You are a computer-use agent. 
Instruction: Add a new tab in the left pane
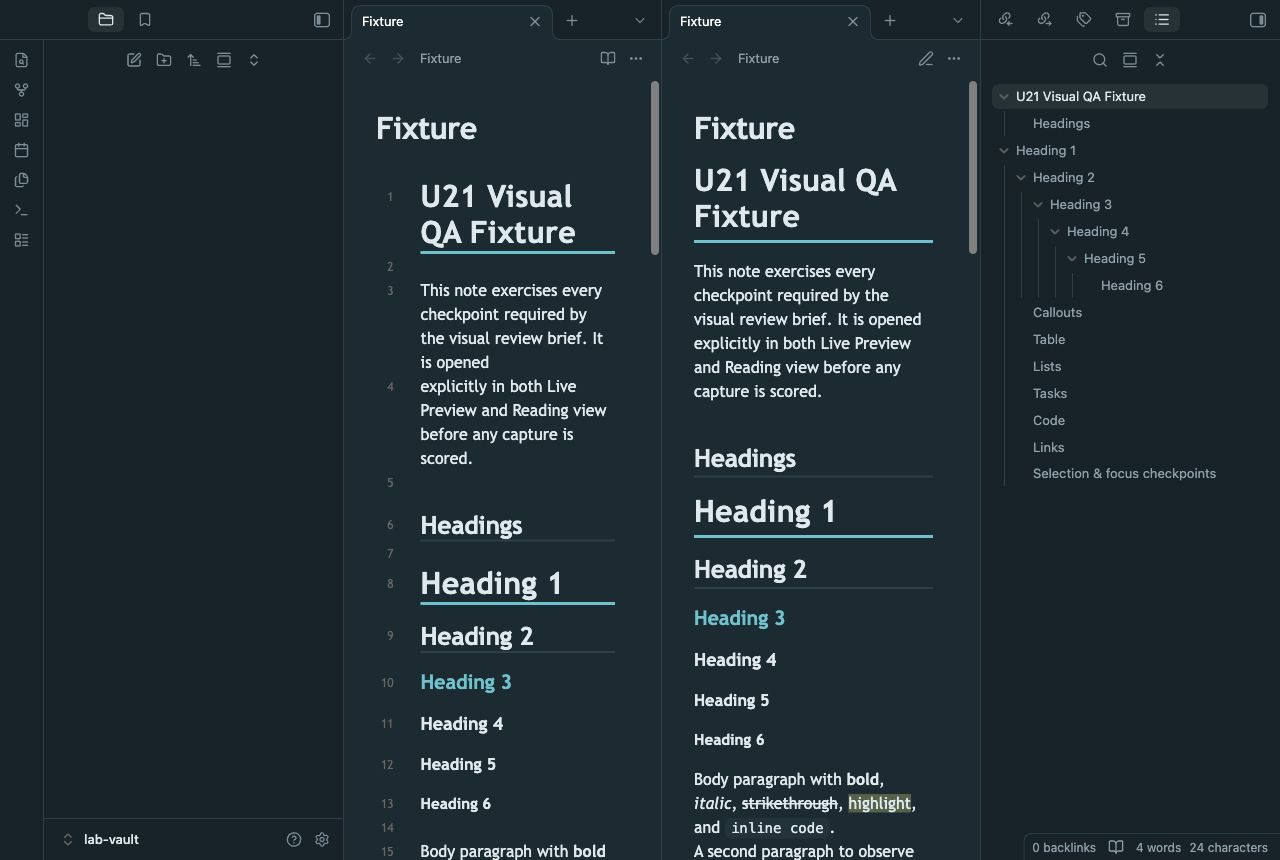tap(572, 20)
